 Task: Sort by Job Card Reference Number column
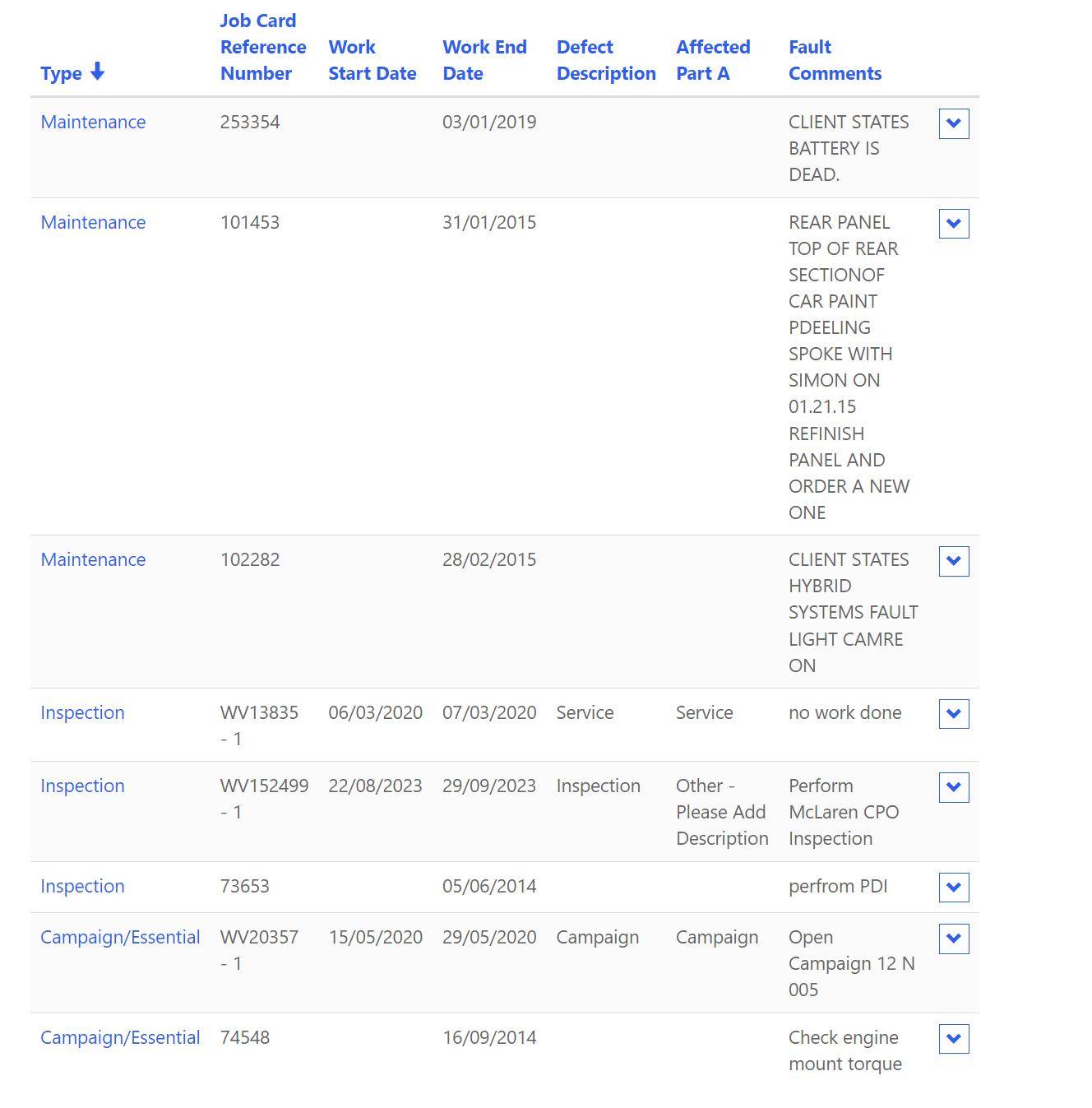coord(262,47)
